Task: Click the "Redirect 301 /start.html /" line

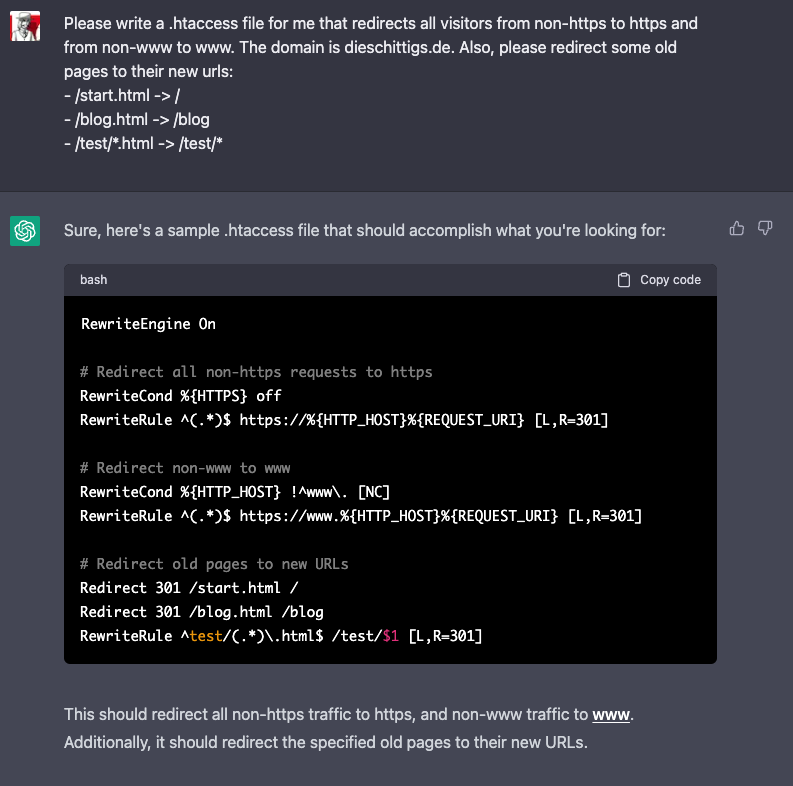Action: coord(189,588)
